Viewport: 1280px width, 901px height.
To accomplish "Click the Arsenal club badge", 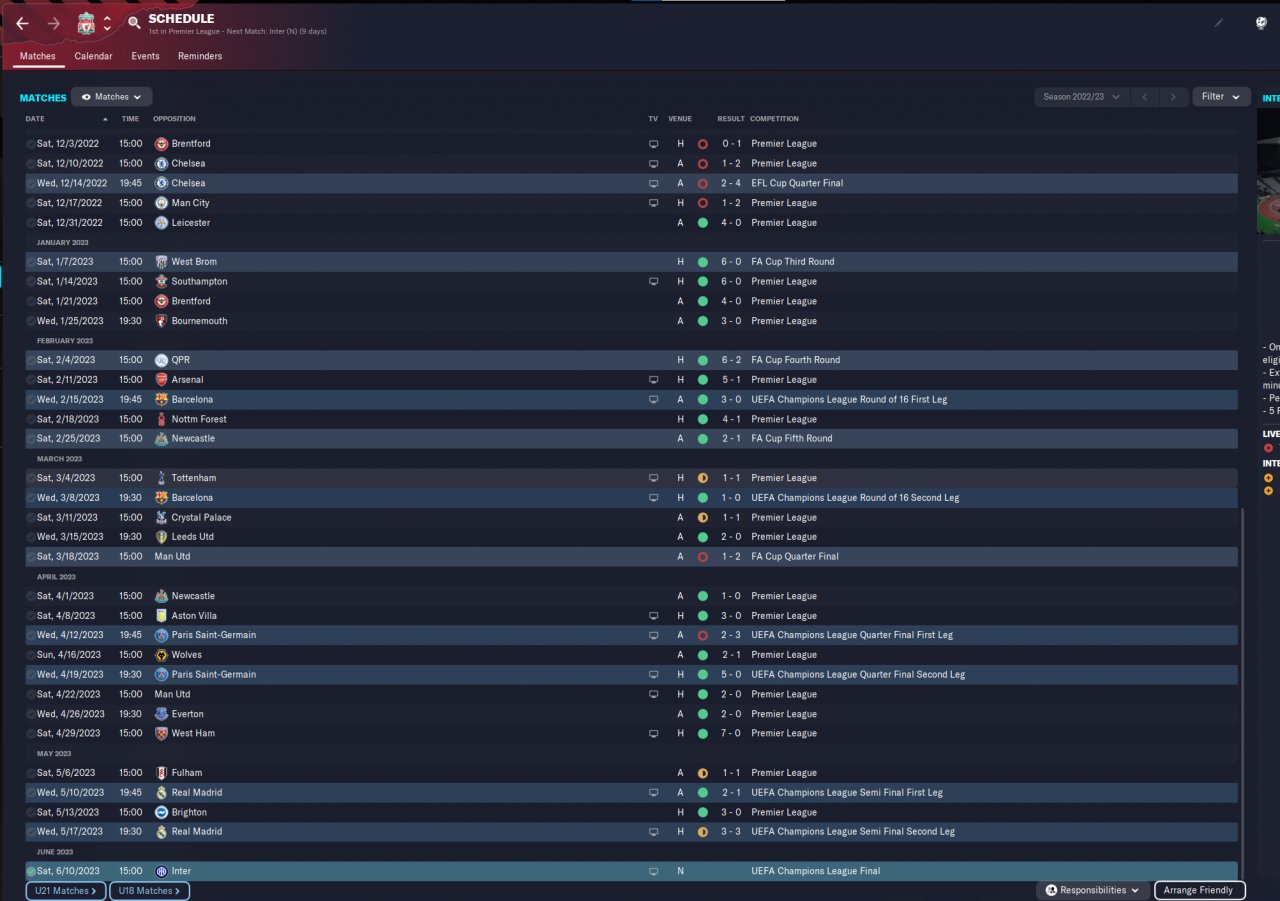I will click(x=162, y=380).
